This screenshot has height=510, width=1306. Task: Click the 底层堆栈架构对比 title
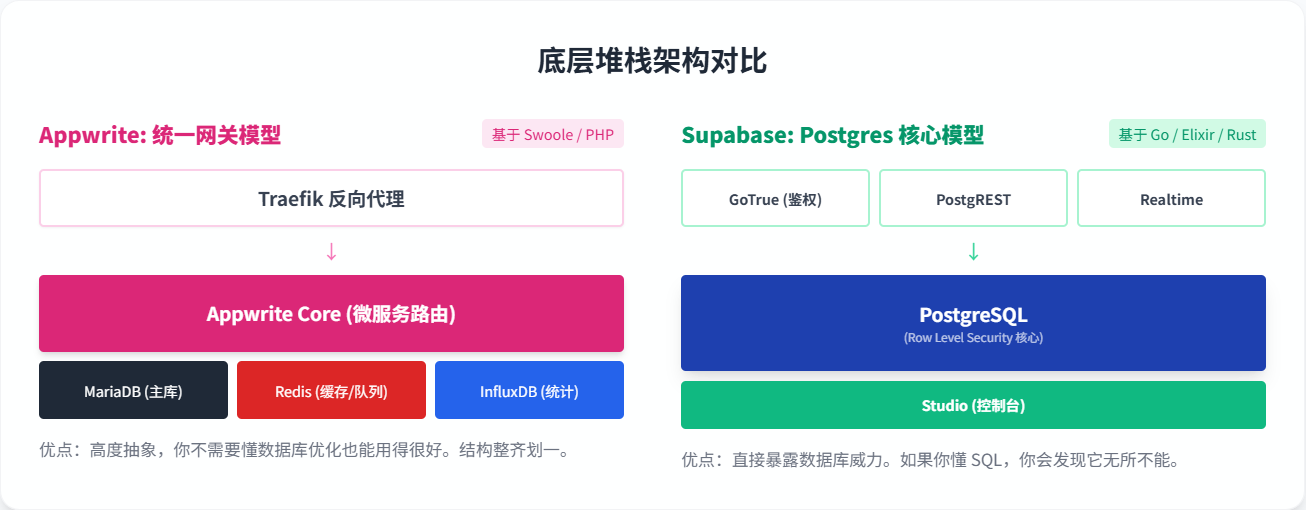(653, 61)
